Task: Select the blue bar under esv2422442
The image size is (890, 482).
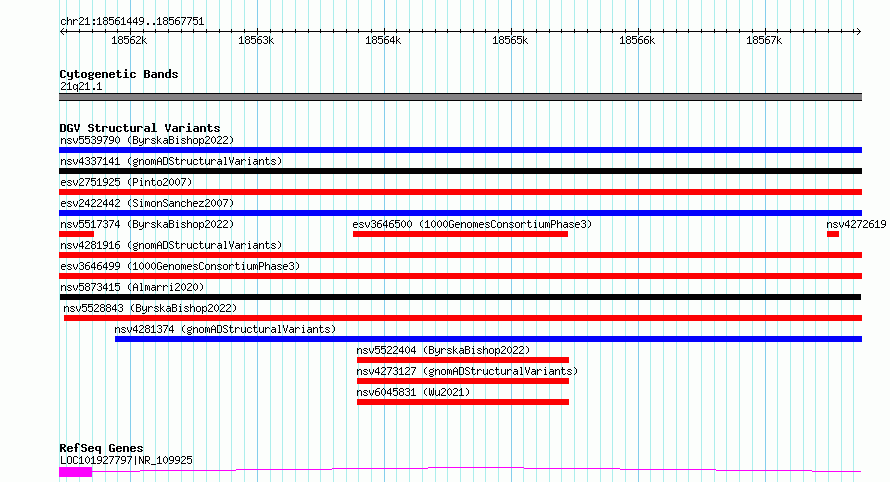Action: 460,213
